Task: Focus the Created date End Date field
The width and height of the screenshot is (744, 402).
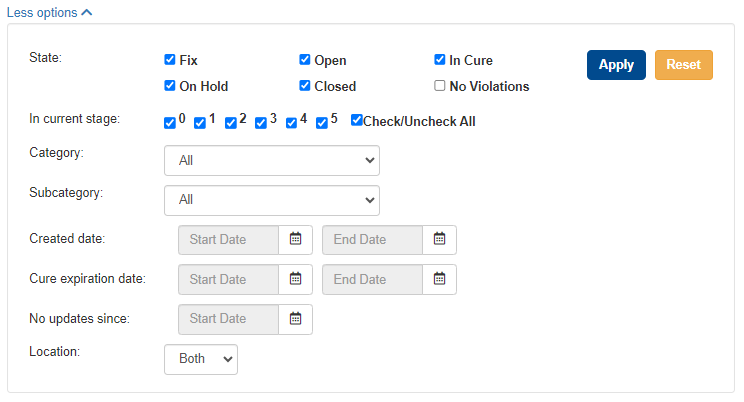Action: [372, 240]
